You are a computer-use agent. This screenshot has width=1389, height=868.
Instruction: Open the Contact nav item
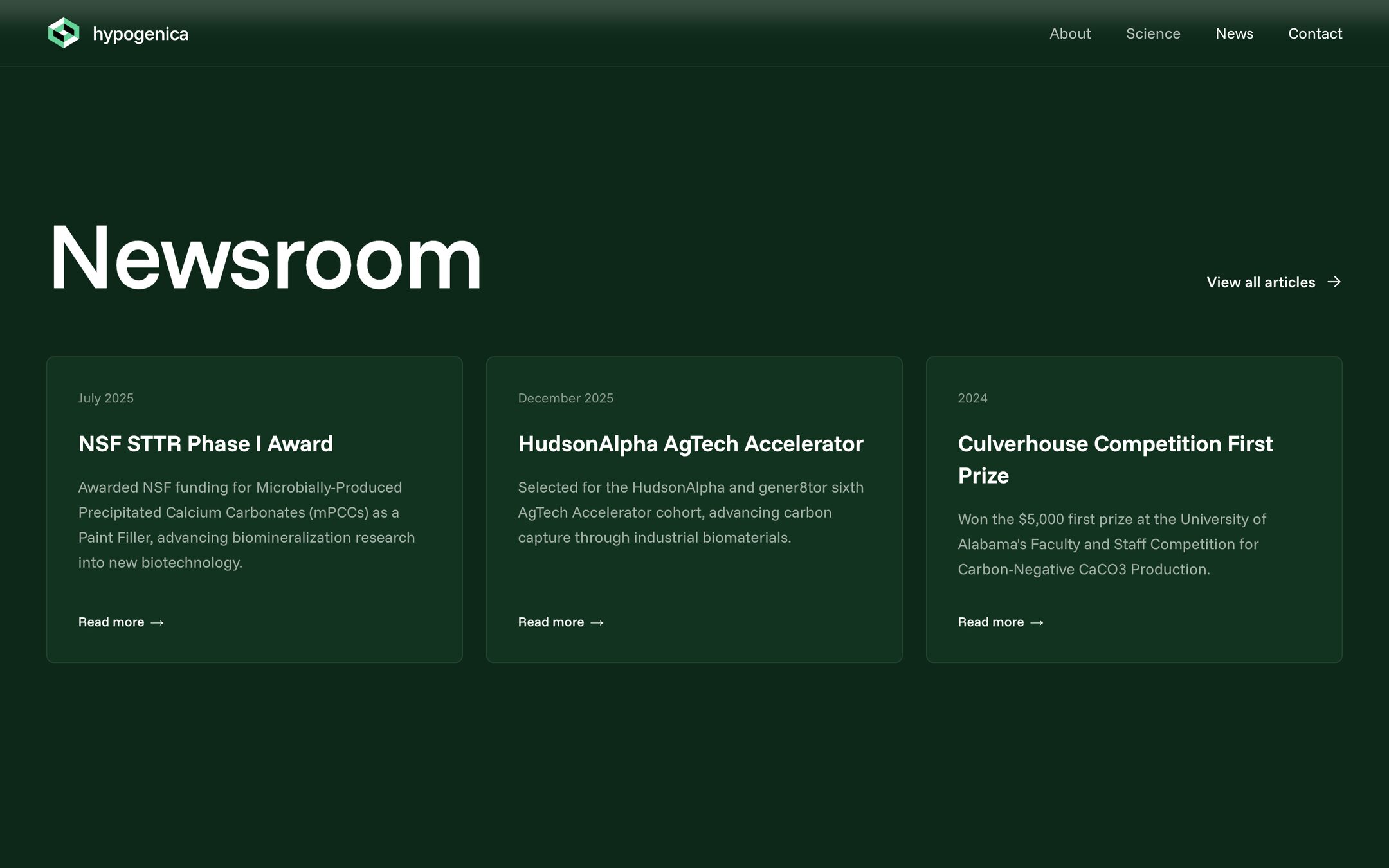[x=1315, y=33]
